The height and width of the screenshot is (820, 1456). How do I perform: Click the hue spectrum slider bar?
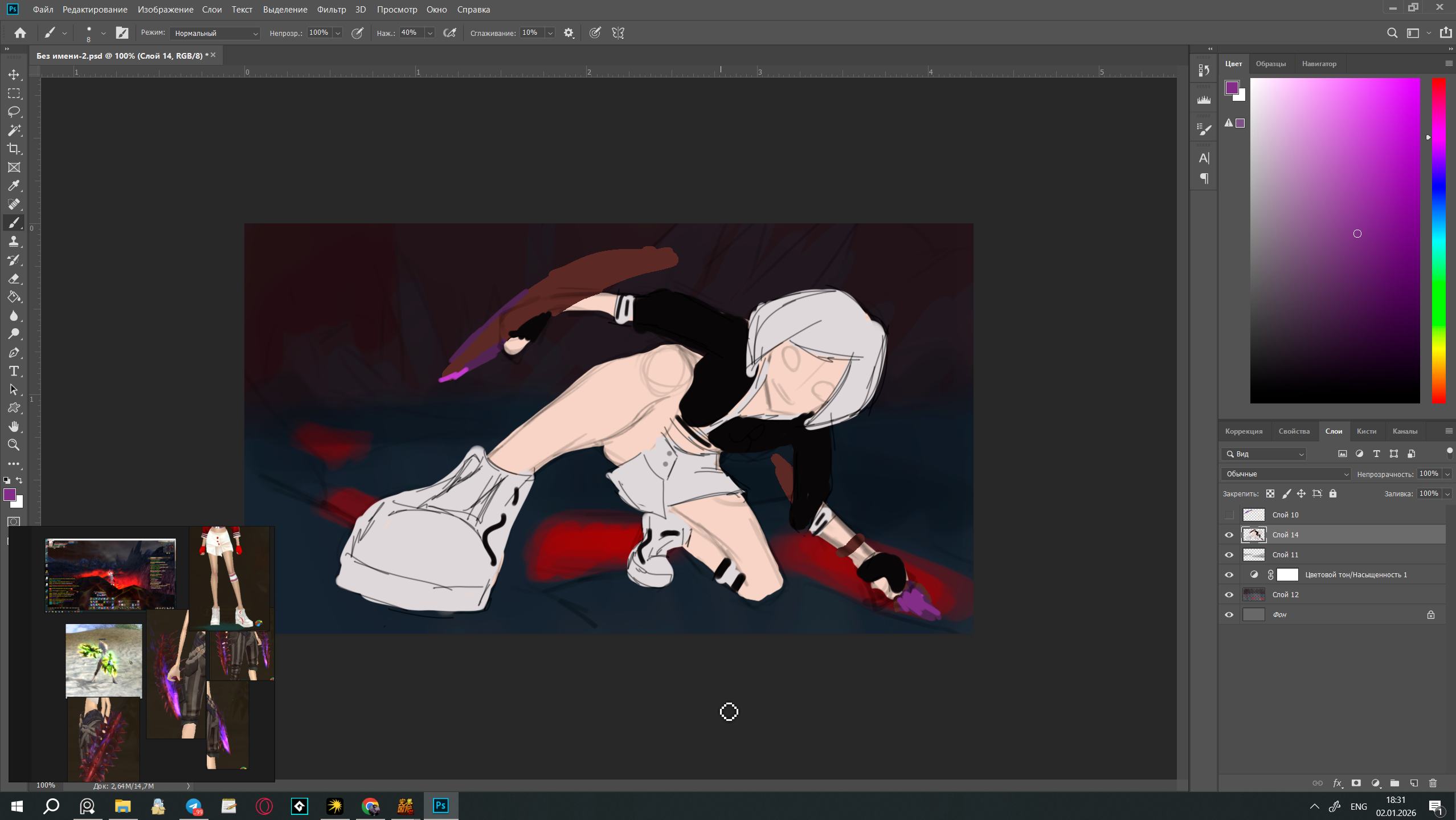[x=1438, y=240]
